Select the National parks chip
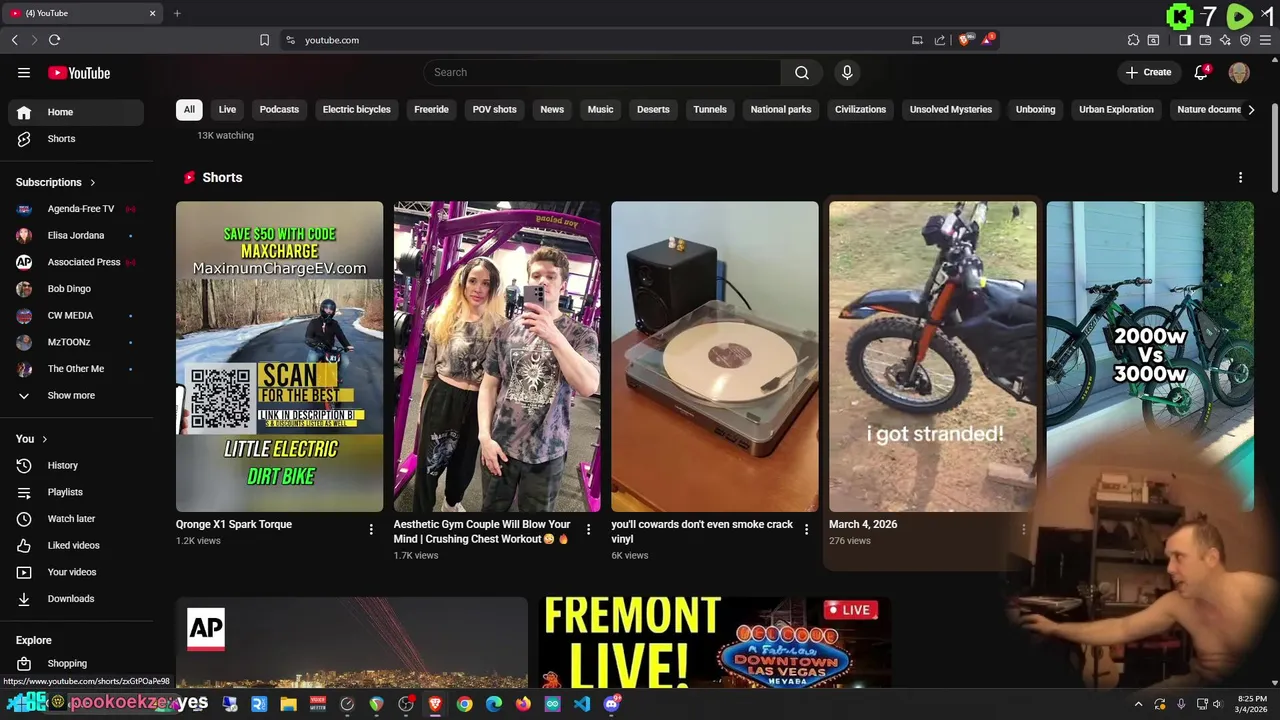This screenshot has width=1280, height=720. coord(781,109)
